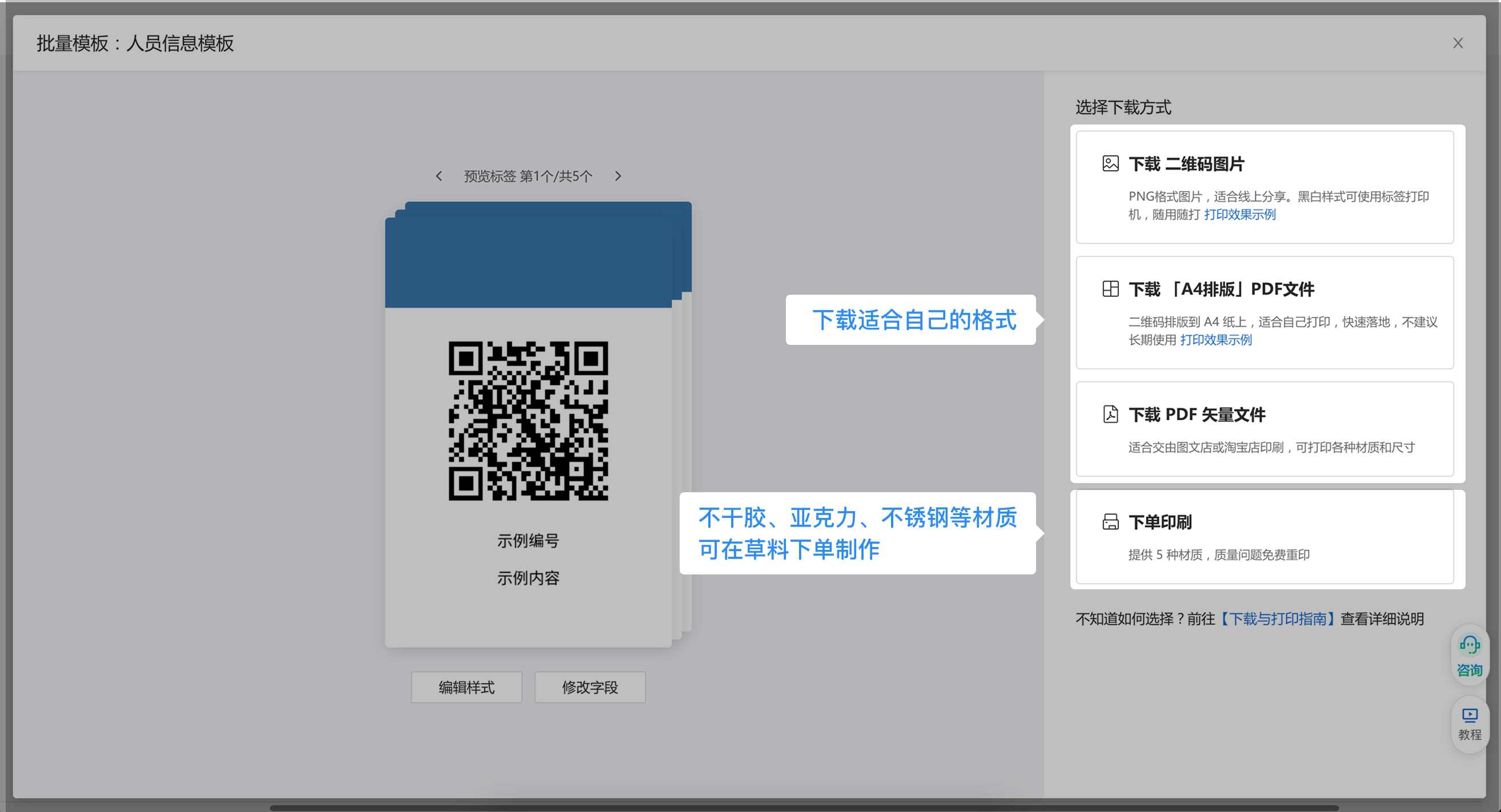Click the 修改字段 button
Screen dimensions: 1501x812
tap(589, 688)
